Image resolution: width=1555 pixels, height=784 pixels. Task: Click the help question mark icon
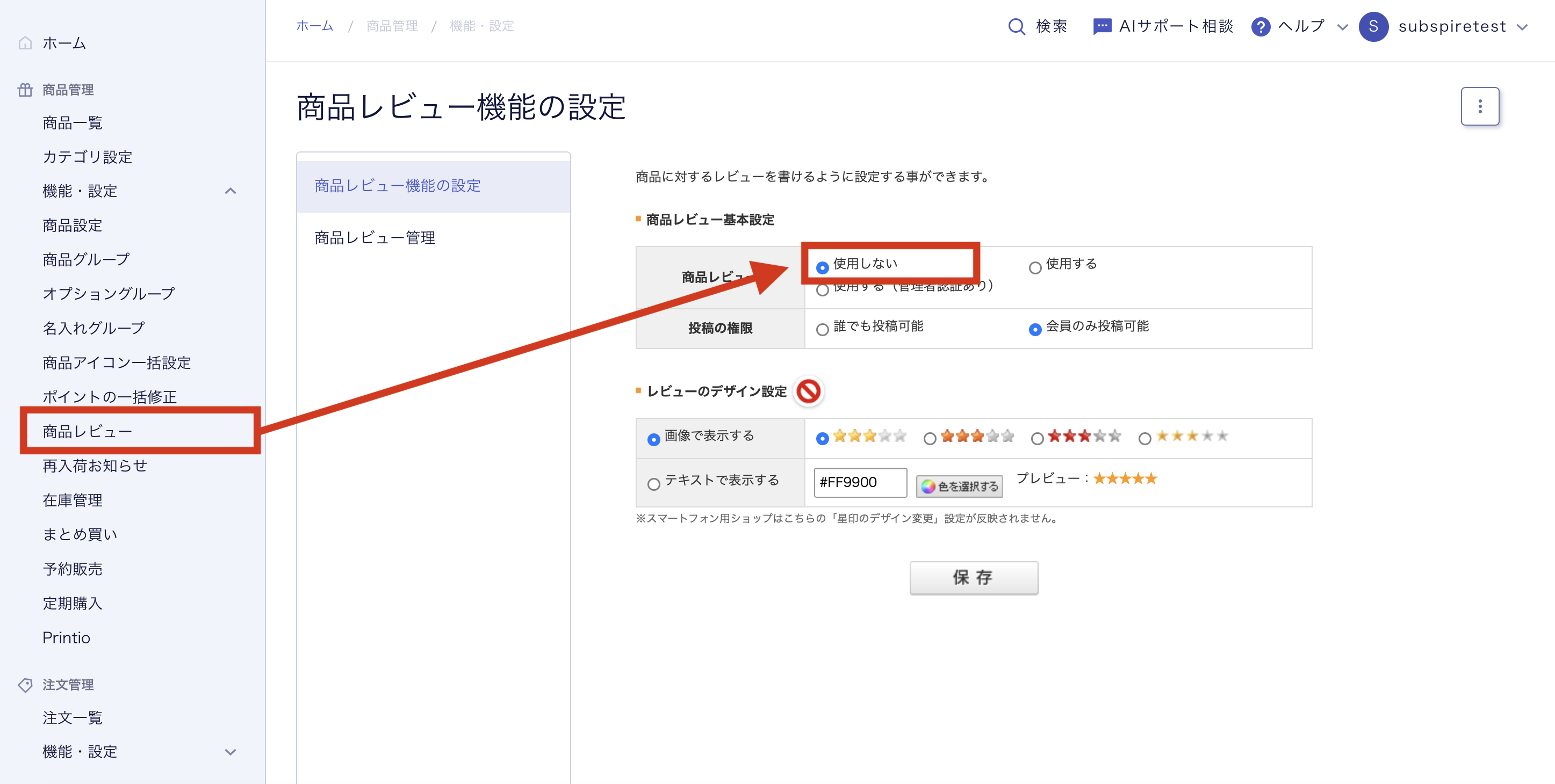click(x=1261, y=26)
